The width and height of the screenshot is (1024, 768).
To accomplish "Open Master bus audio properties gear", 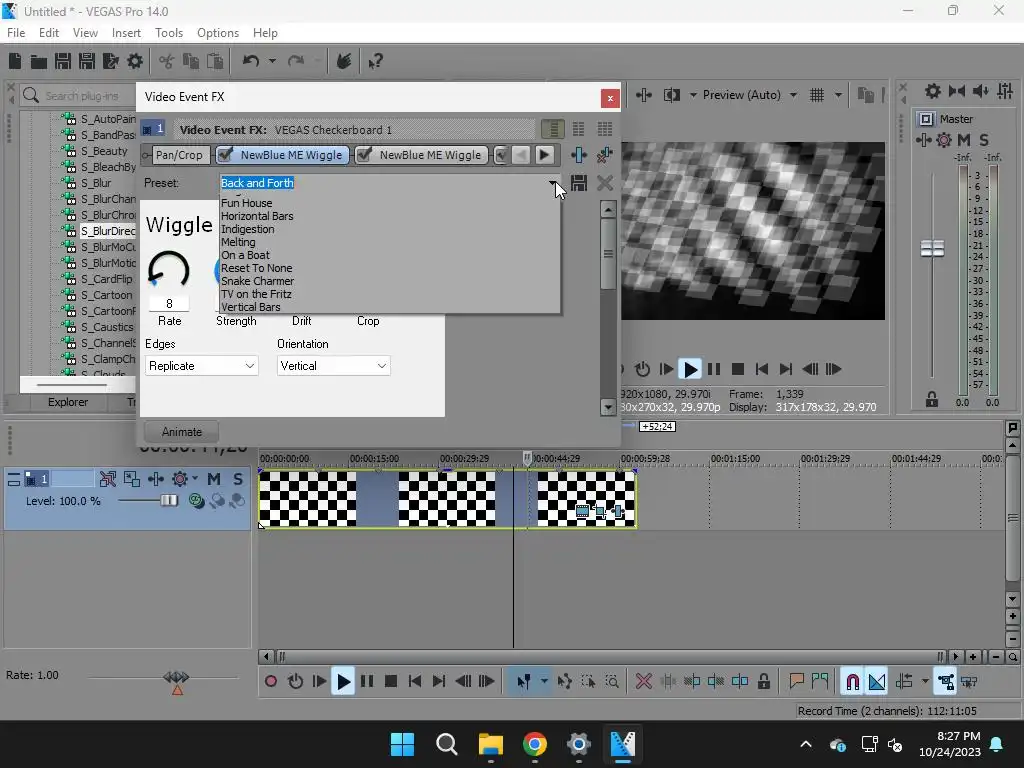I will click(x=933, y=91).
